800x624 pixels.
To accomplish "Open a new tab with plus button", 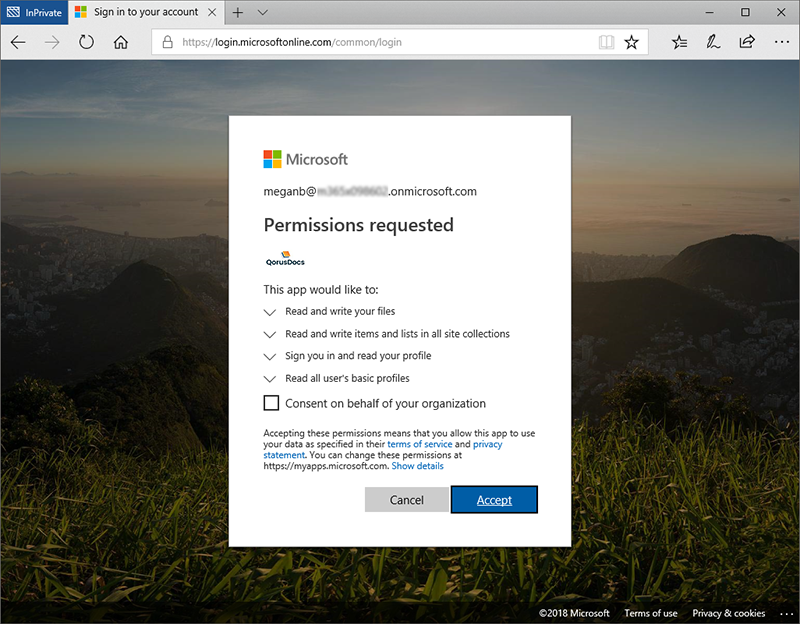I will coord(237,12).
